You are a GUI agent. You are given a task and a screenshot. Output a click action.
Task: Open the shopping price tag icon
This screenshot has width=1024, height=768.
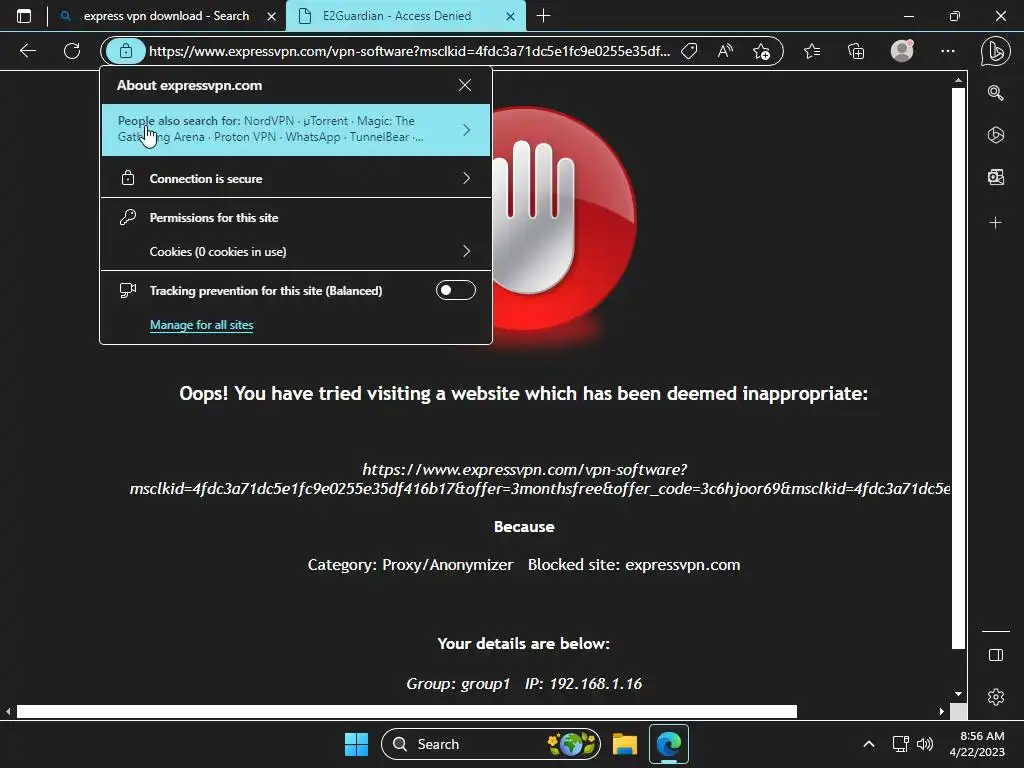point(689,51)
